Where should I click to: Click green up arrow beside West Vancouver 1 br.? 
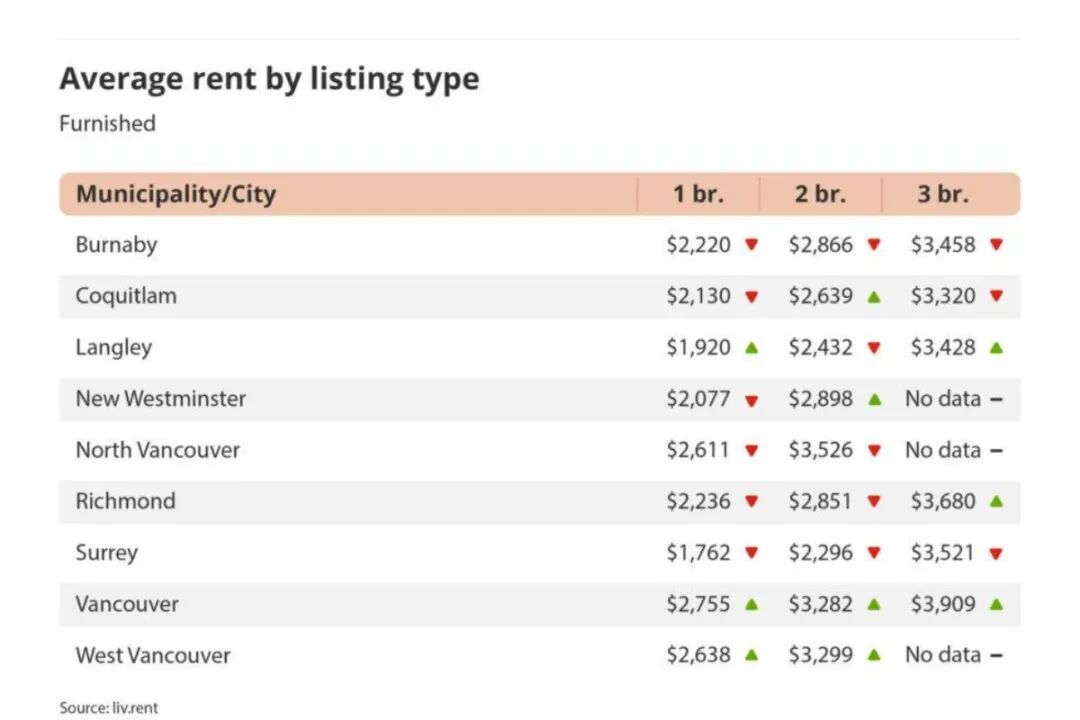752,655
